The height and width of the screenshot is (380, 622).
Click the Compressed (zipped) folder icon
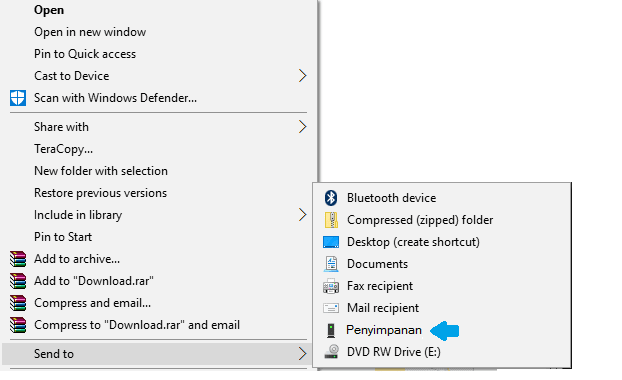pyautogui.click(x=331, y=220)
